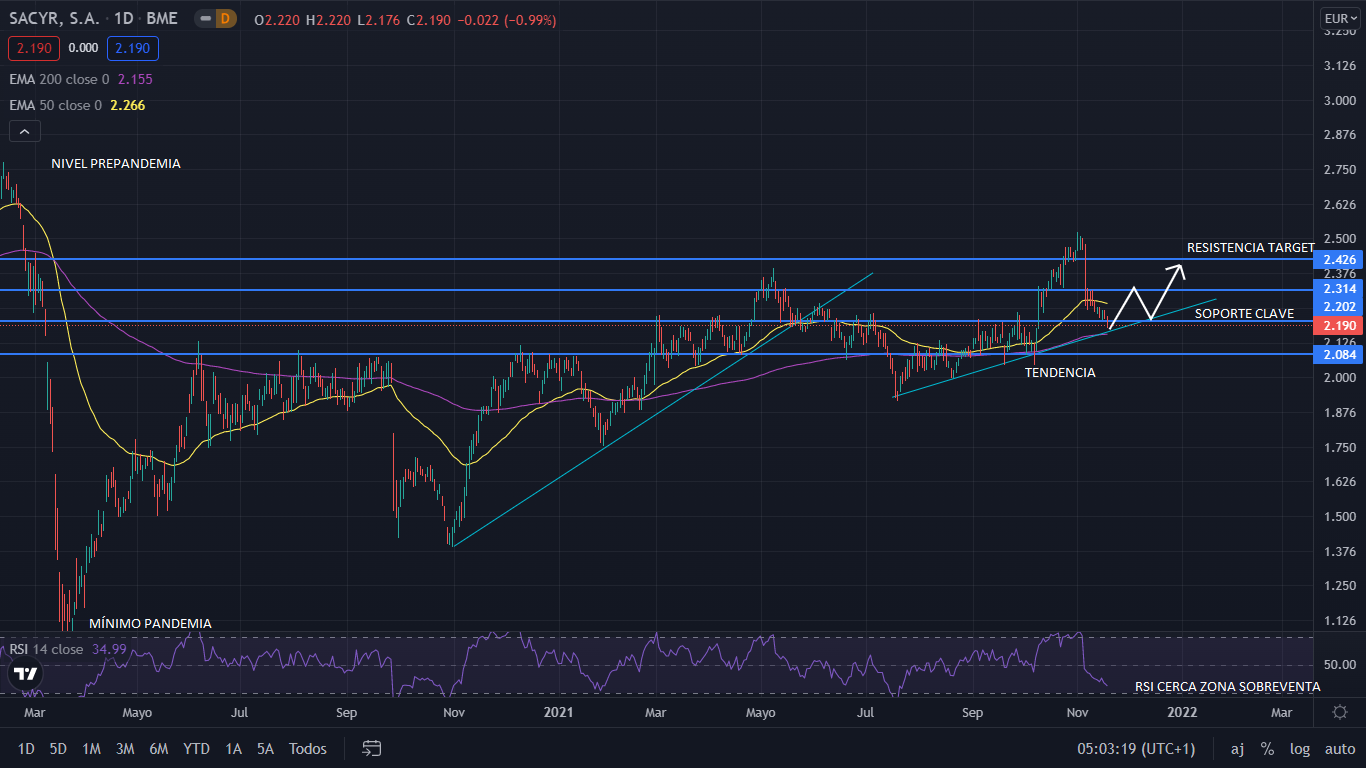The width and height of the screenshot is (1366, 768).
Task: Open timezone menu showing 05:03:19 (UTC+1)
Action: (x=1136, y=748)
